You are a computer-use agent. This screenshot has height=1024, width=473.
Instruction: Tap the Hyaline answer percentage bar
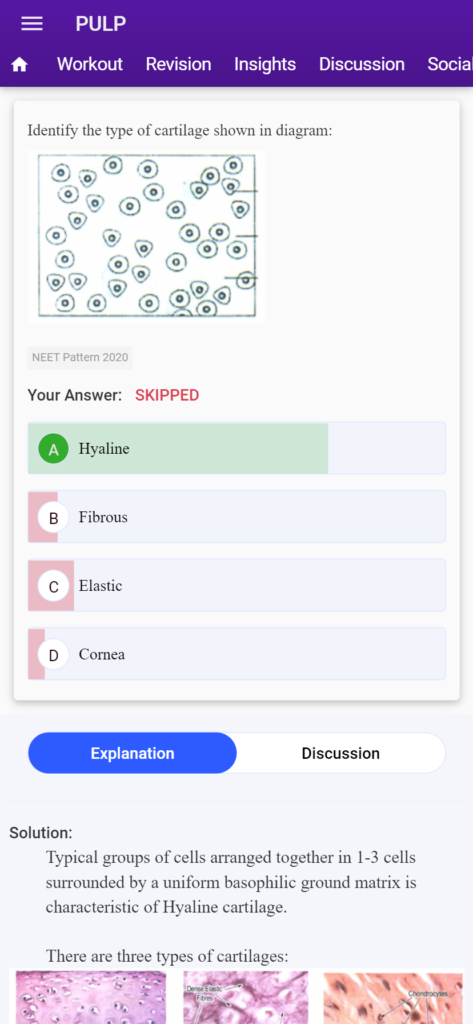(178, 449)
